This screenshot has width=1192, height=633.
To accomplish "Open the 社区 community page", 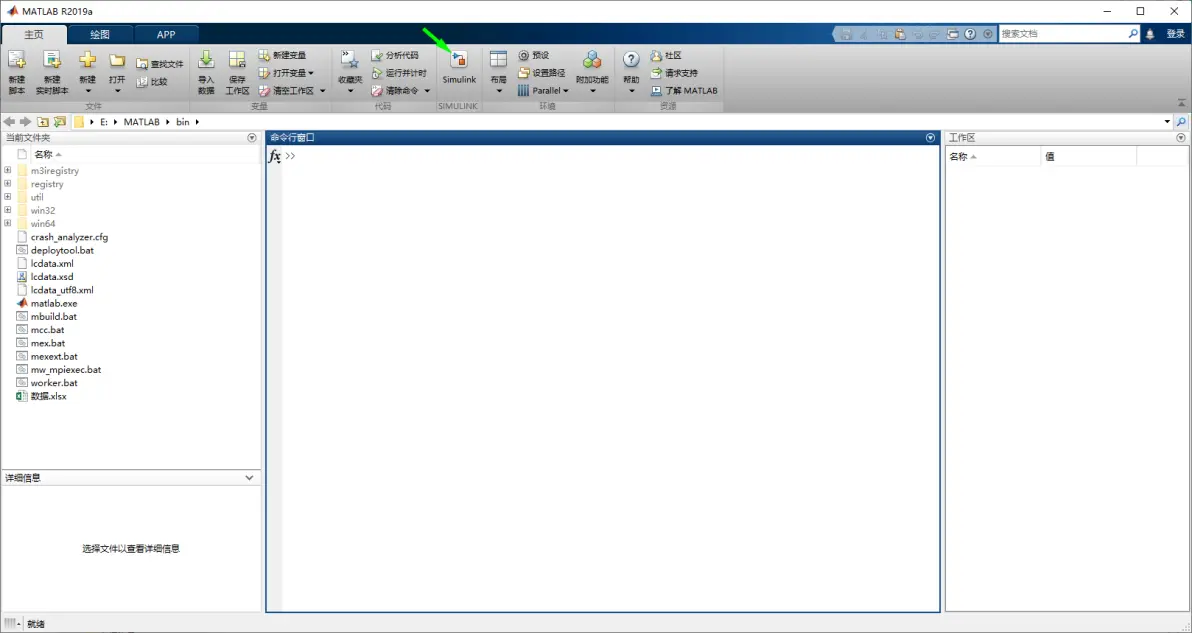I will coord(666,55).
